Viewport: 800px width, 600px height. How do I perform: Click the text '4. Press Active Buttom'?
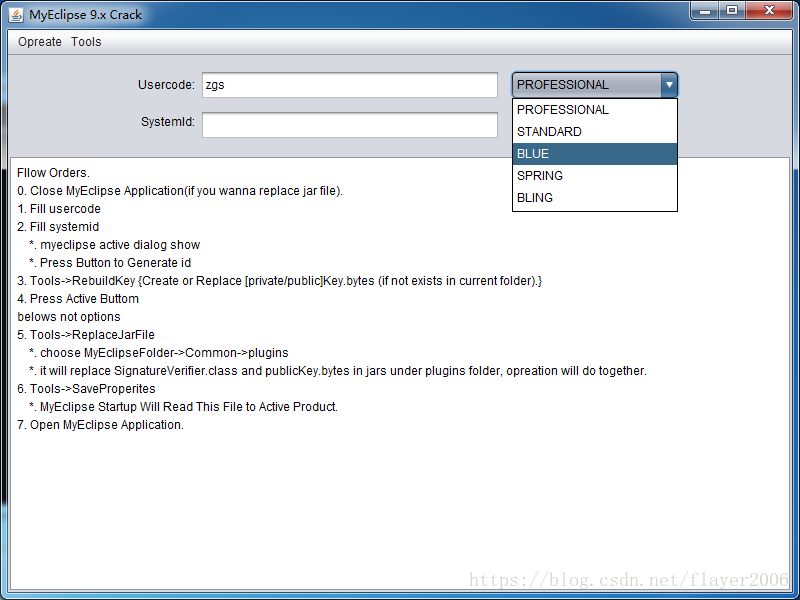[78, 298]
